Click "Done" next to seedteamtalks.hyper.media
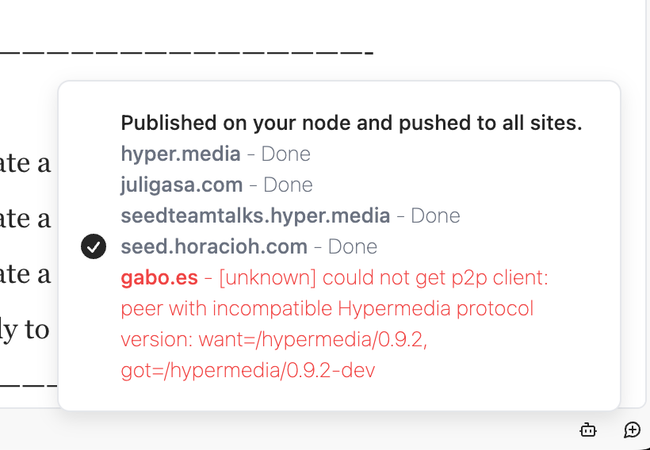Viewport: 650px width, 450px height. point(435,216)
